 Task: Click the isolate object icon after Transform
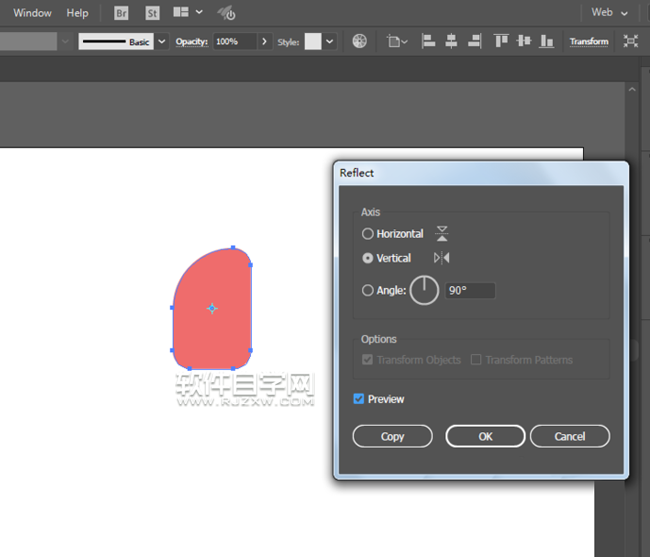630,41
